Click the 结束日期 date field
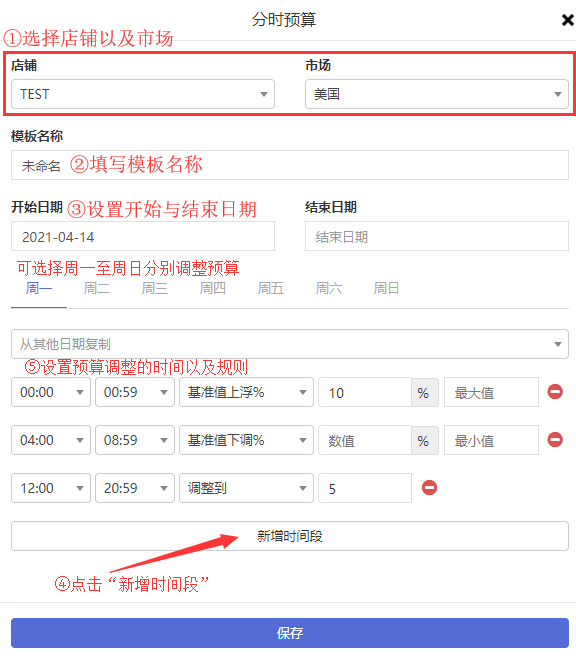576x662 pixels. coord(437,236)
